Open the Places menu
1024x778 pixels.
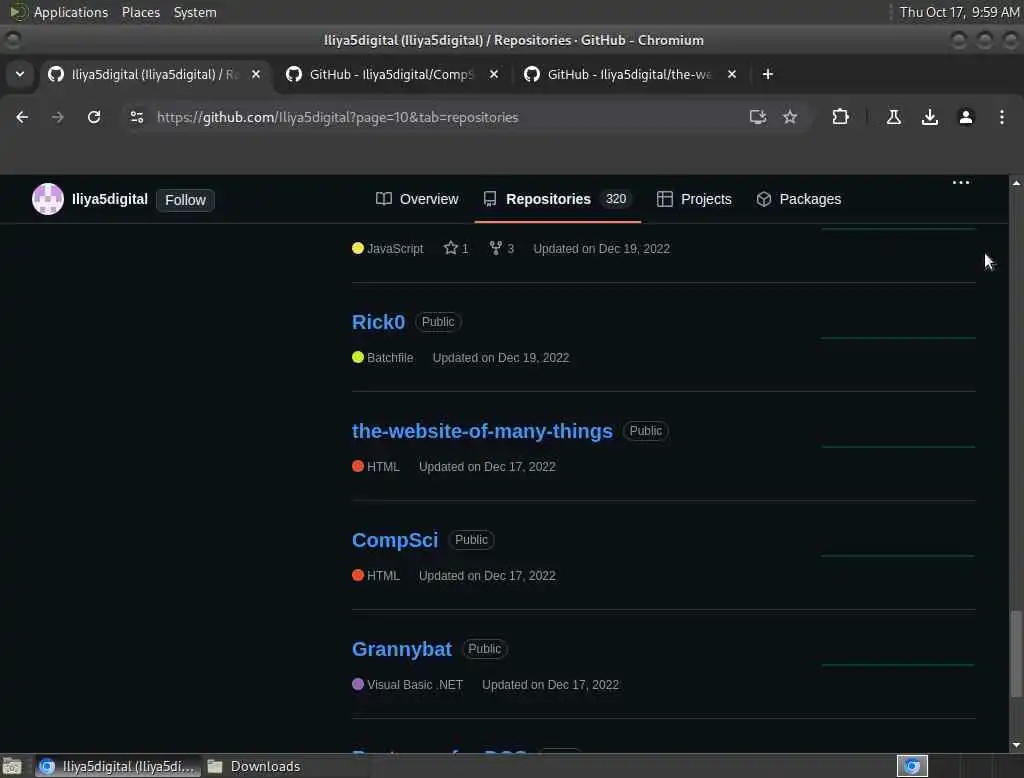pyautogui.click(x=141, y=12)
